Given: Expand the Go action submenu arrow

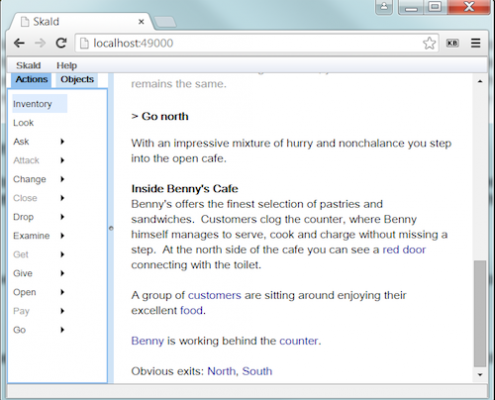Looking at the screenshot, I should pos(62,330).
